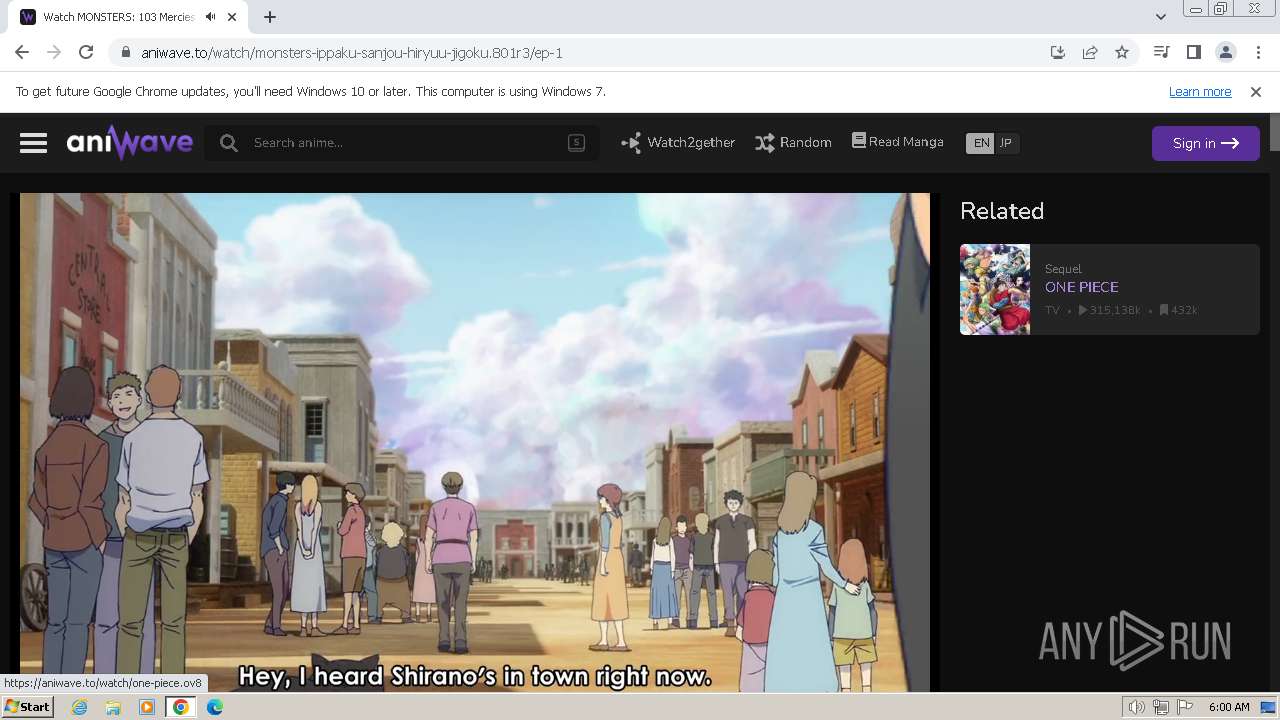This screenshot has width=1280, height=720.
Task: Open File Explorer from taskbar
Action: [113, 707]
